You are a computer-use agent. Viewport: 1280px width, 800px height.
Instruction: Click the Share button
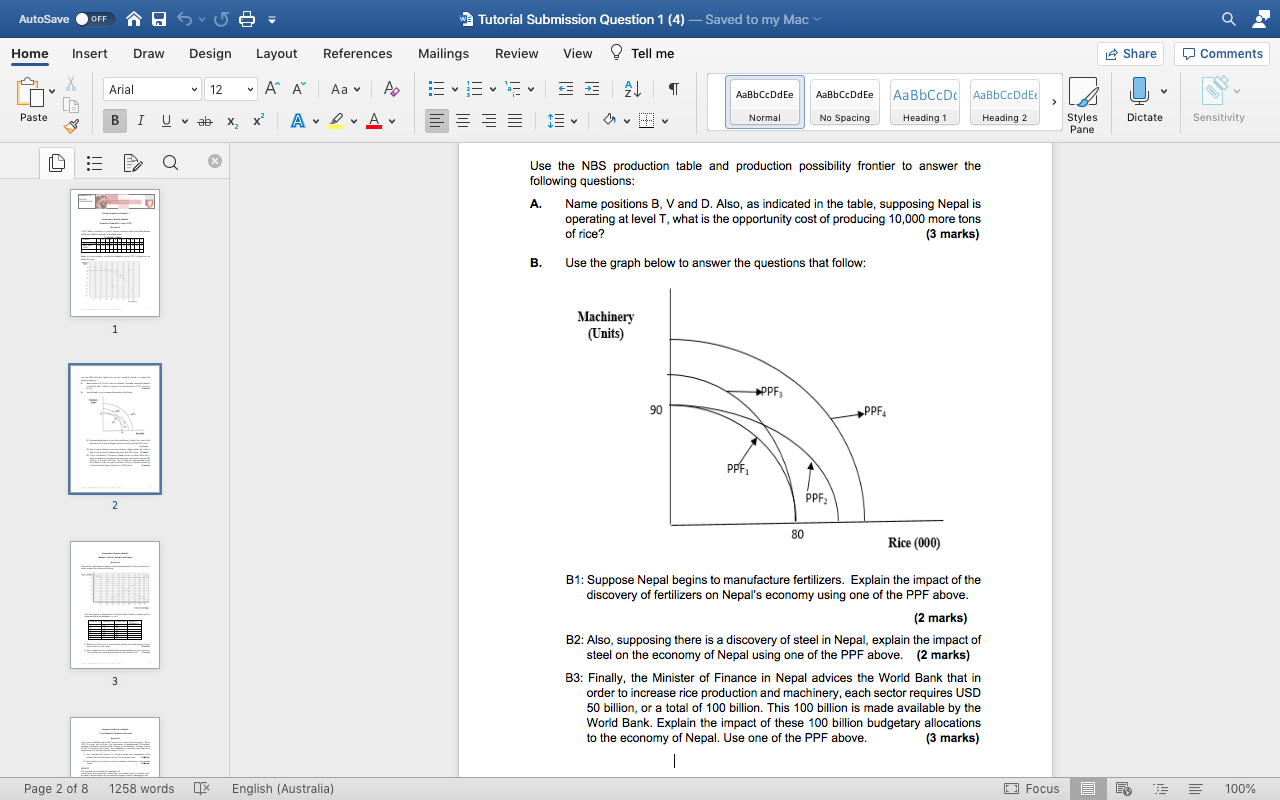point(1130,54)
